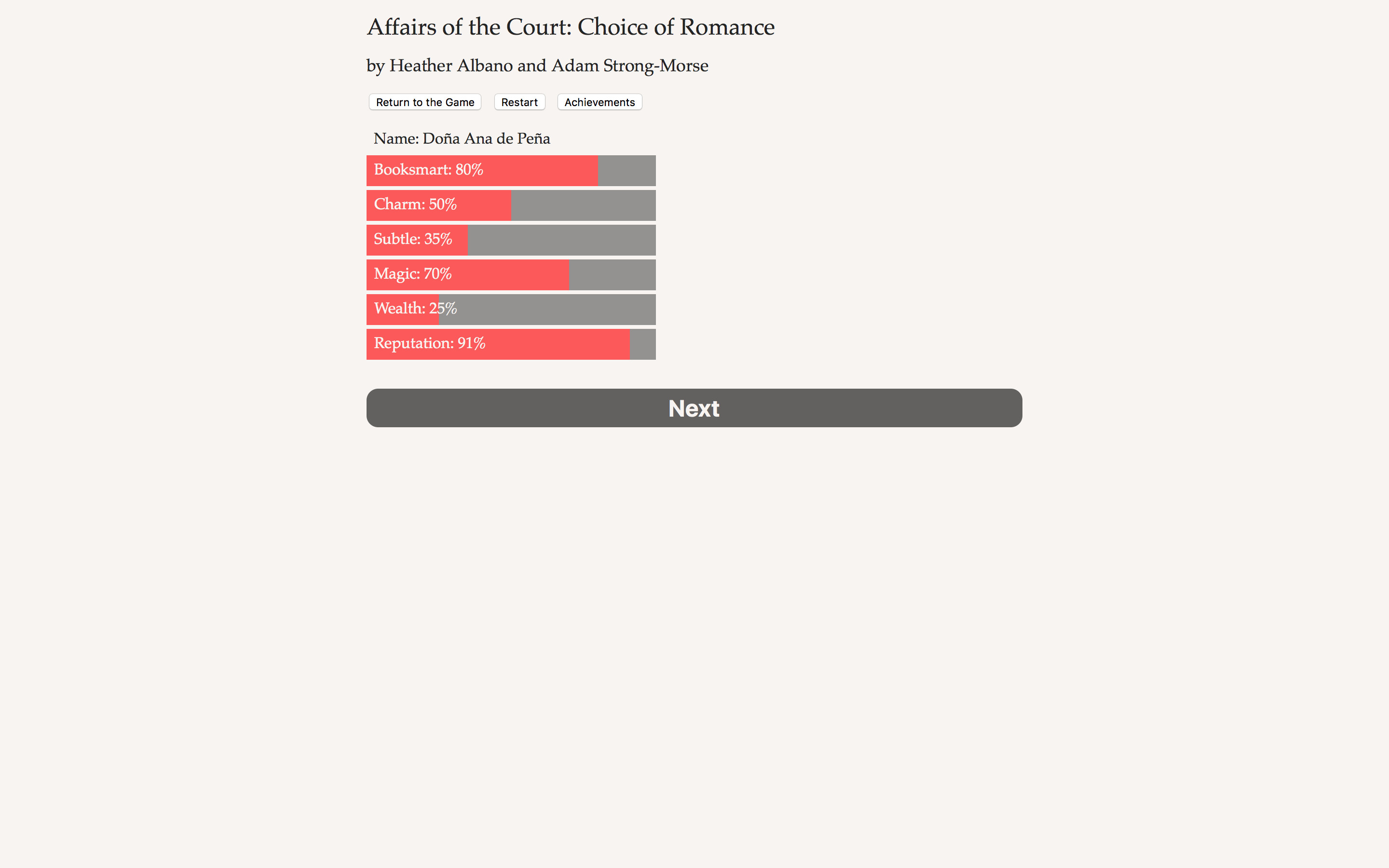Click the Booksmart 80% stat bar
Screen dimensions: 1389x868
(x=510, y=170)
